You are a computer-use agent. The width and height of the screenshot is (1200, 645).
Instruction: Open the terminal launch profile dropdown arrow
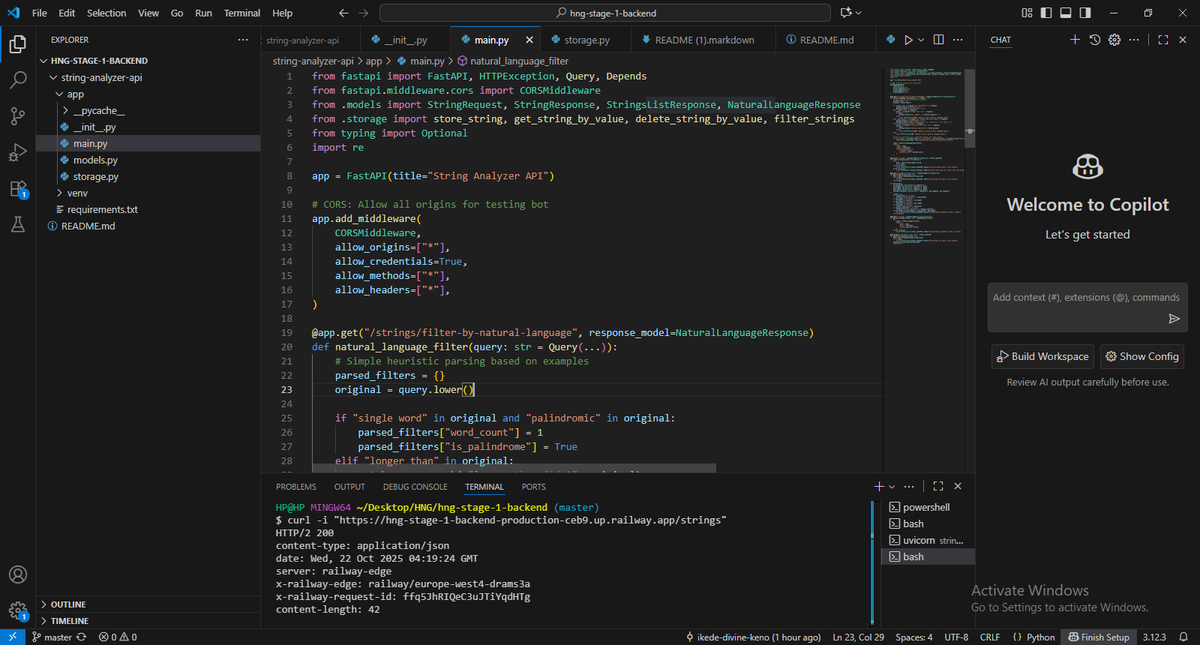892,486
